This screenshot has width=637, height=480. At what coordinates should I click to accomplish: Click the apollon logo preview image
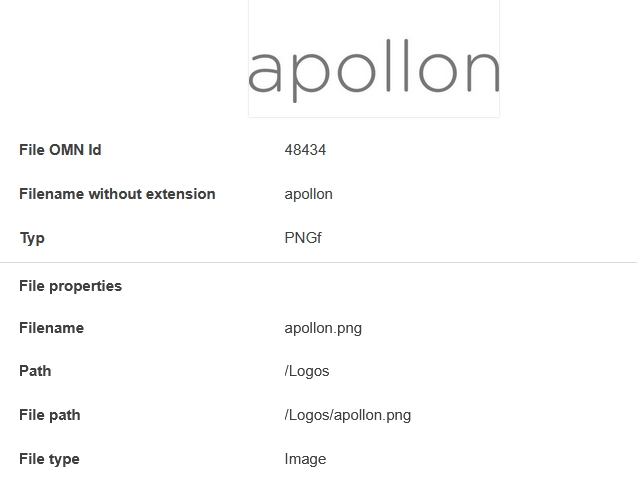(x=373, y=60)
